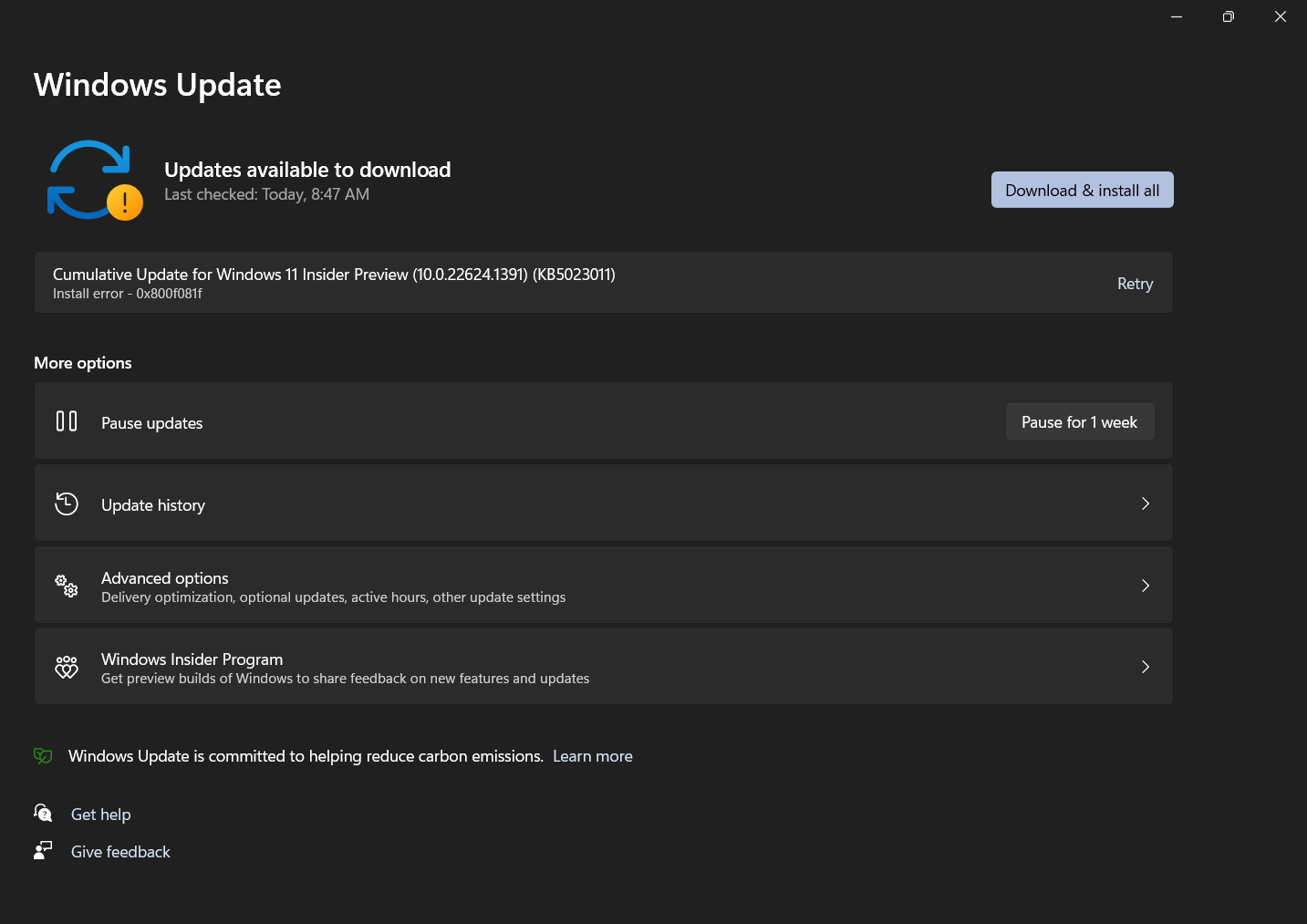Click the More options heading
1307x924 pixels.
click(83, 363)
